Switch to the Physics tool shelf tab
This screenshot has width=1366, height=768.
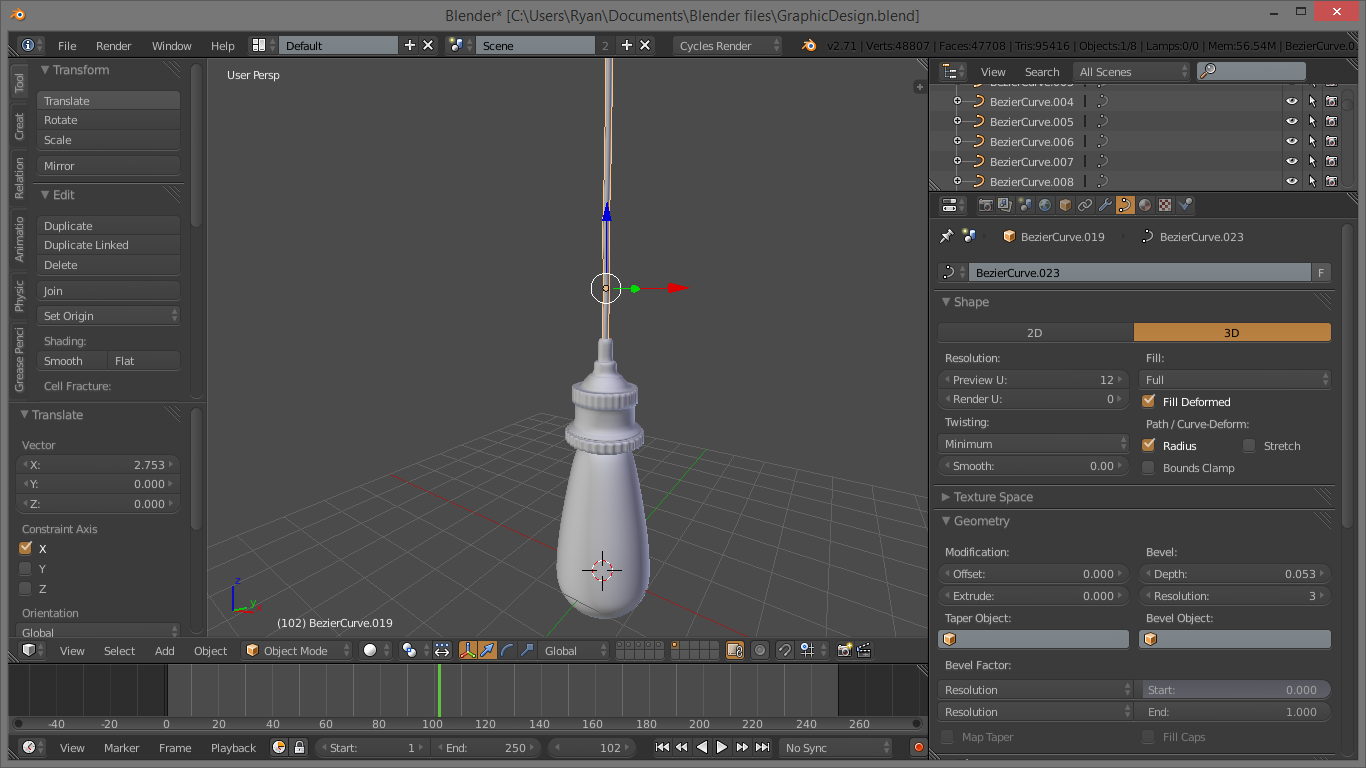point(19,296)
